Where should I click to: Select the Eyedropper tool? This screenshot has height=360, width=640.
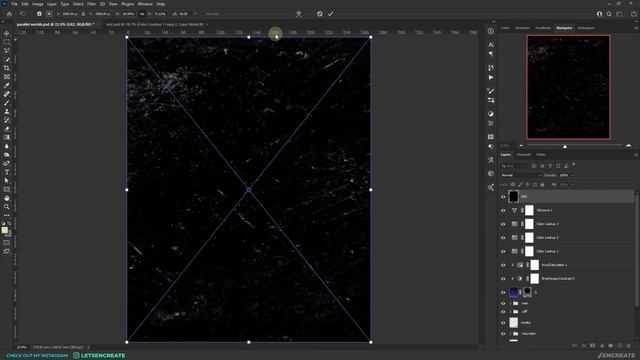click(7, 85)
